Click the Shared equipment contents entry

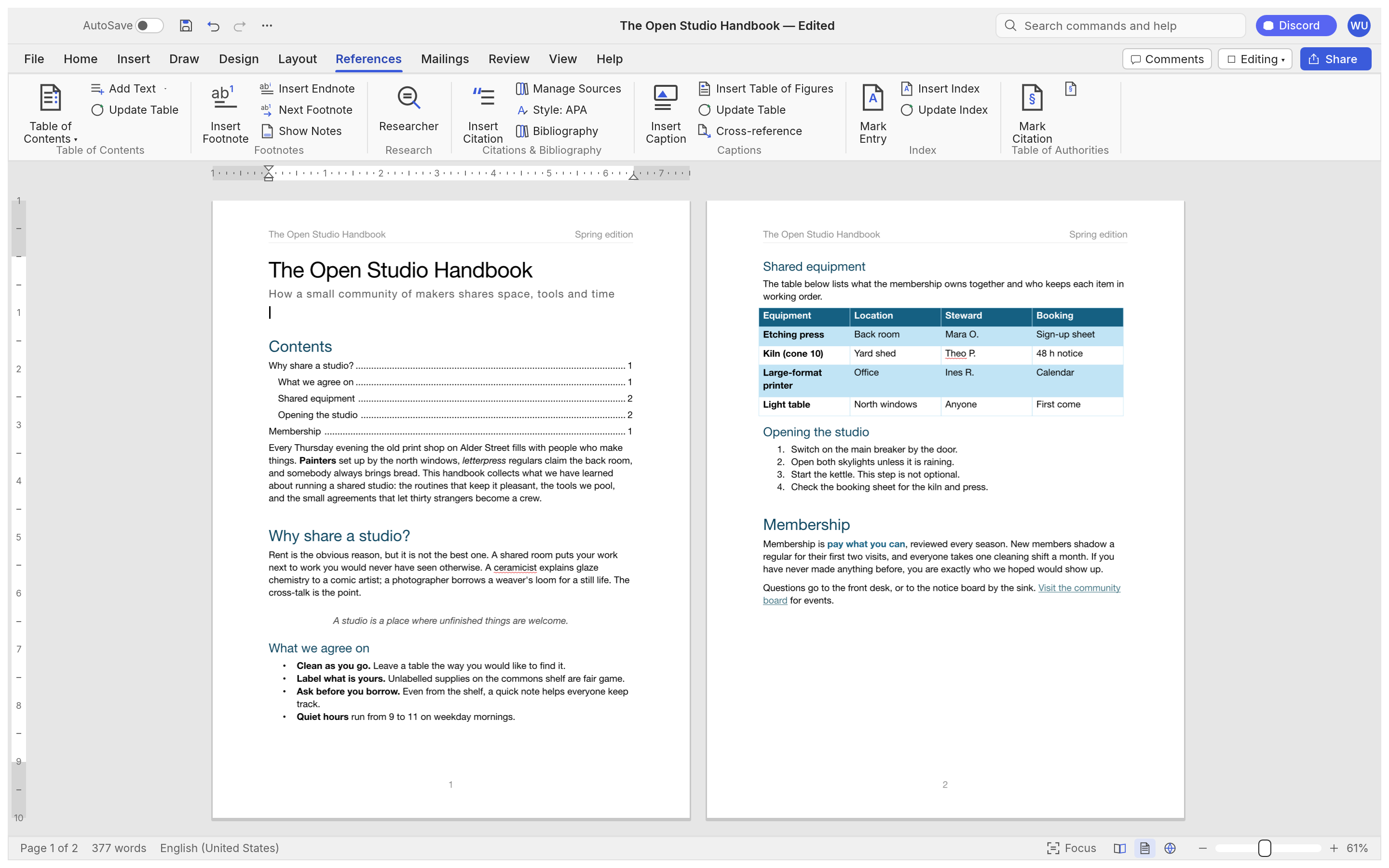click(x=455, y=398)
